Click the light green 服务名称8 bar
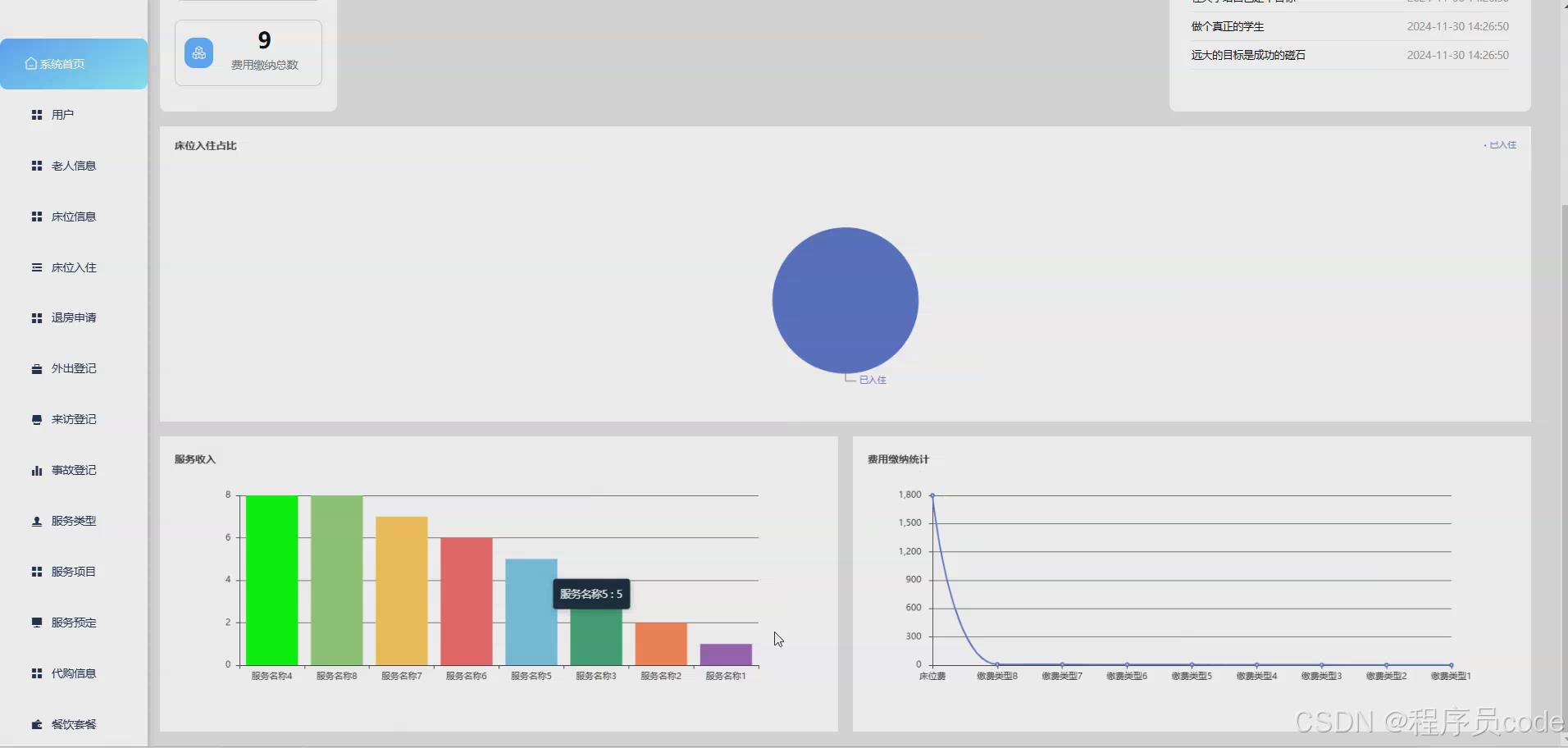The width and height of the screenshot is (1568, 748). pos(336,580)
